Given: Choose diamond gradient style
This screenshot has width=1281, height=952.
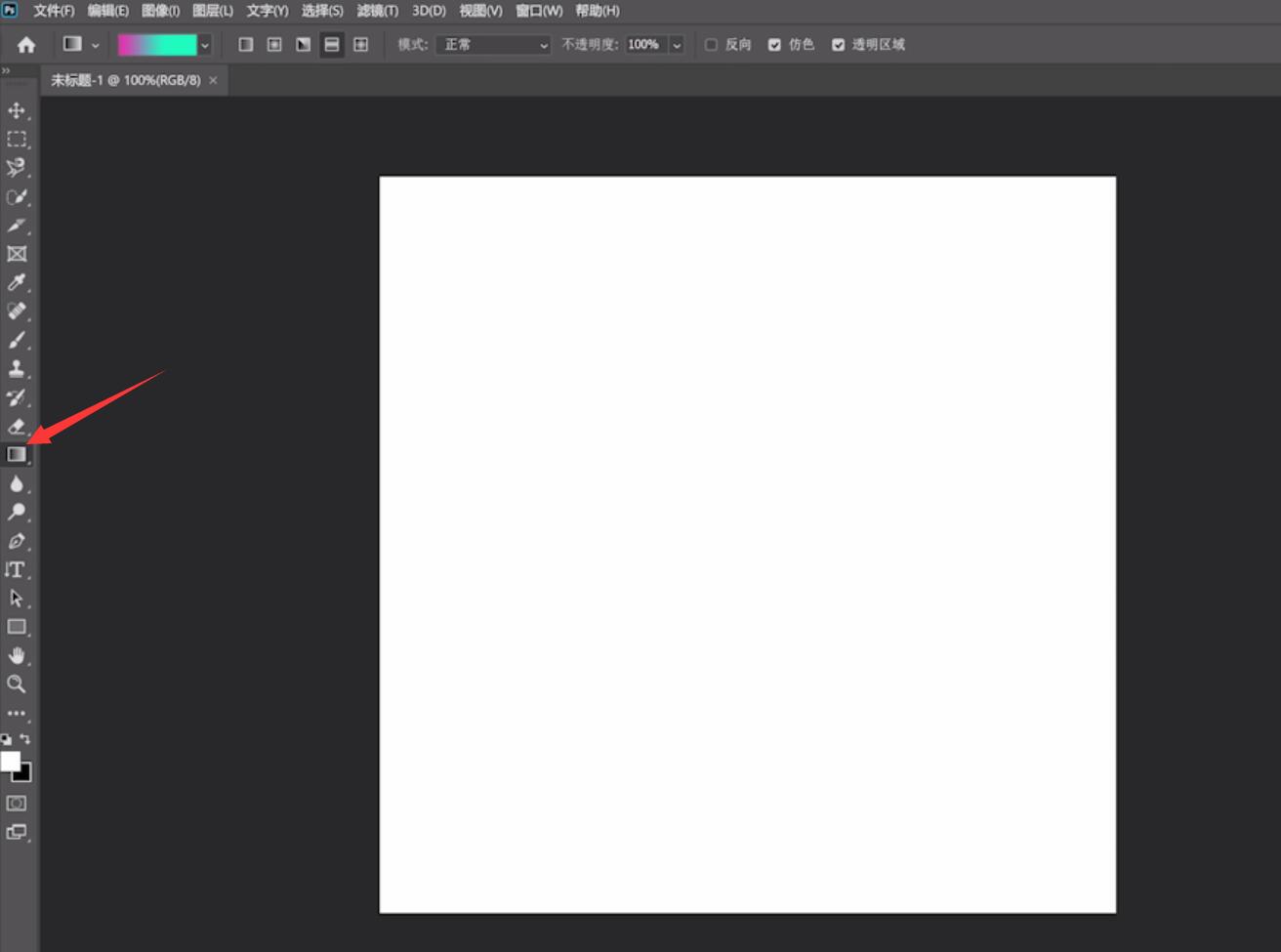Looking at the screenshot, I should pos(361,45).
